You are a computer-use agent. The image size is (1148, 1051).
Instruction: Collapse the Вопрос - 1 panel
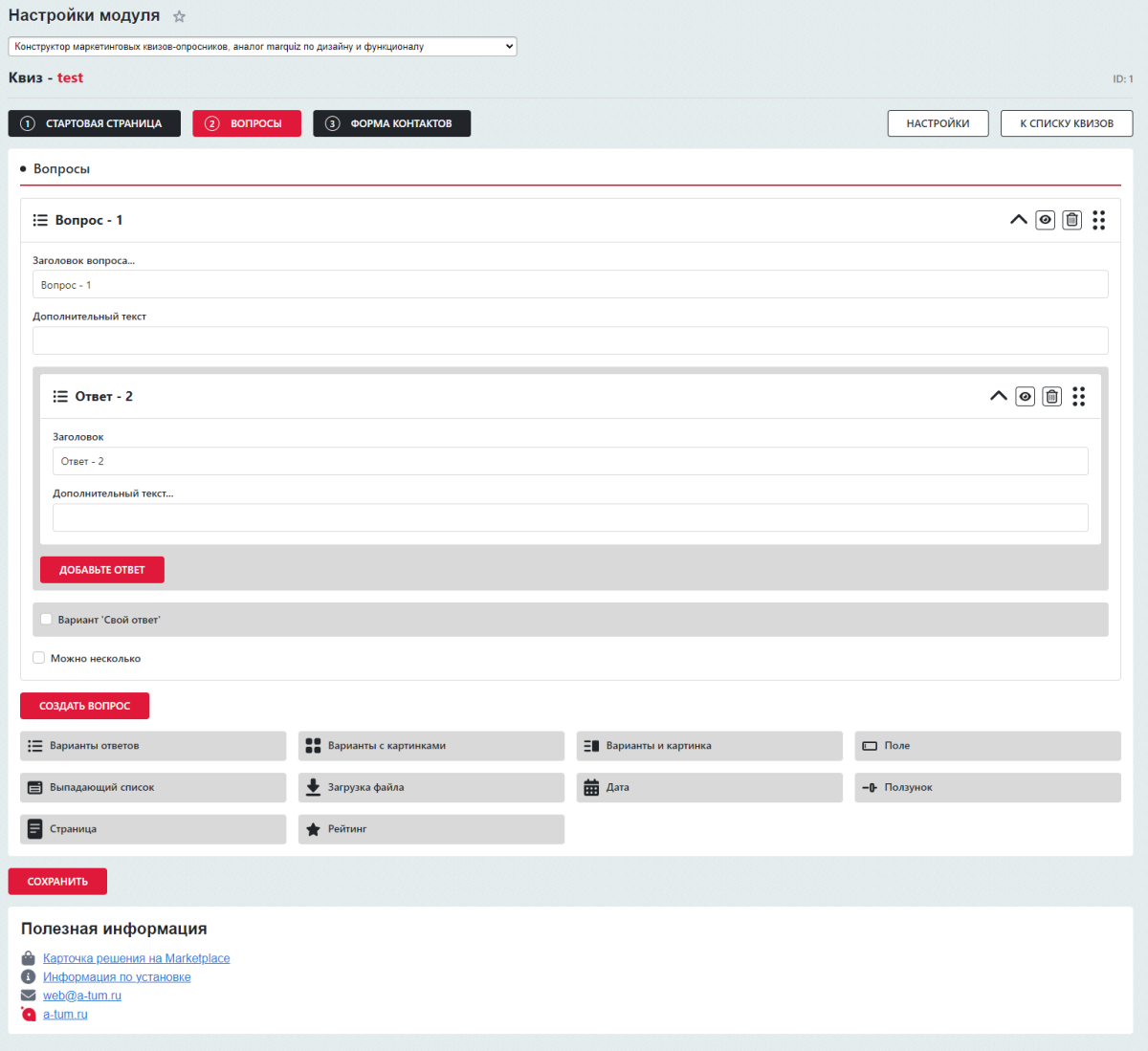1018,220
